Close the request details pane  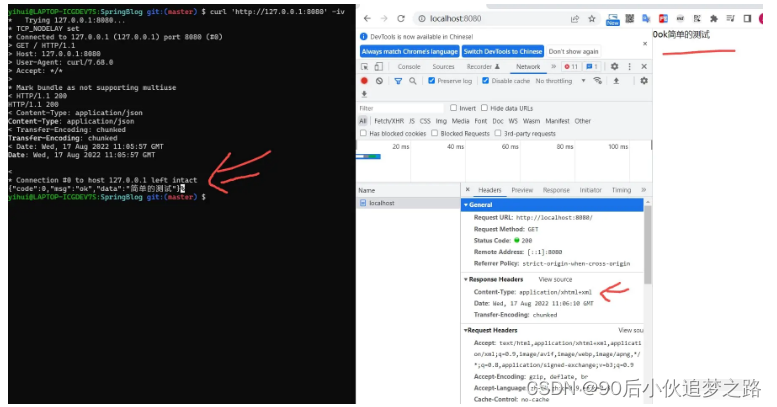(x=467, y=189)
